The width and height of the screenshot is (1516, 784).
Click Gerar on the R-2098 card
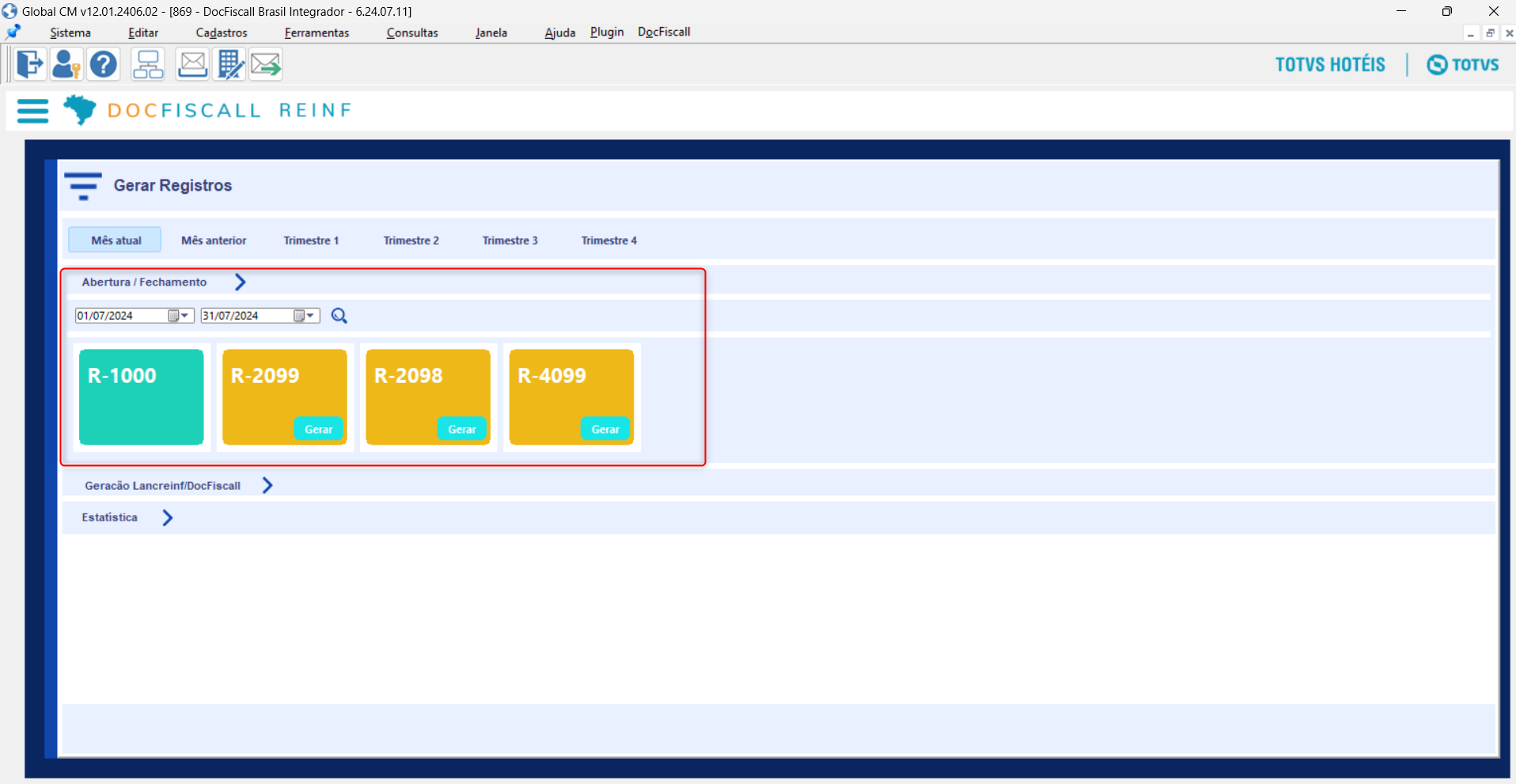click(462, 429)
